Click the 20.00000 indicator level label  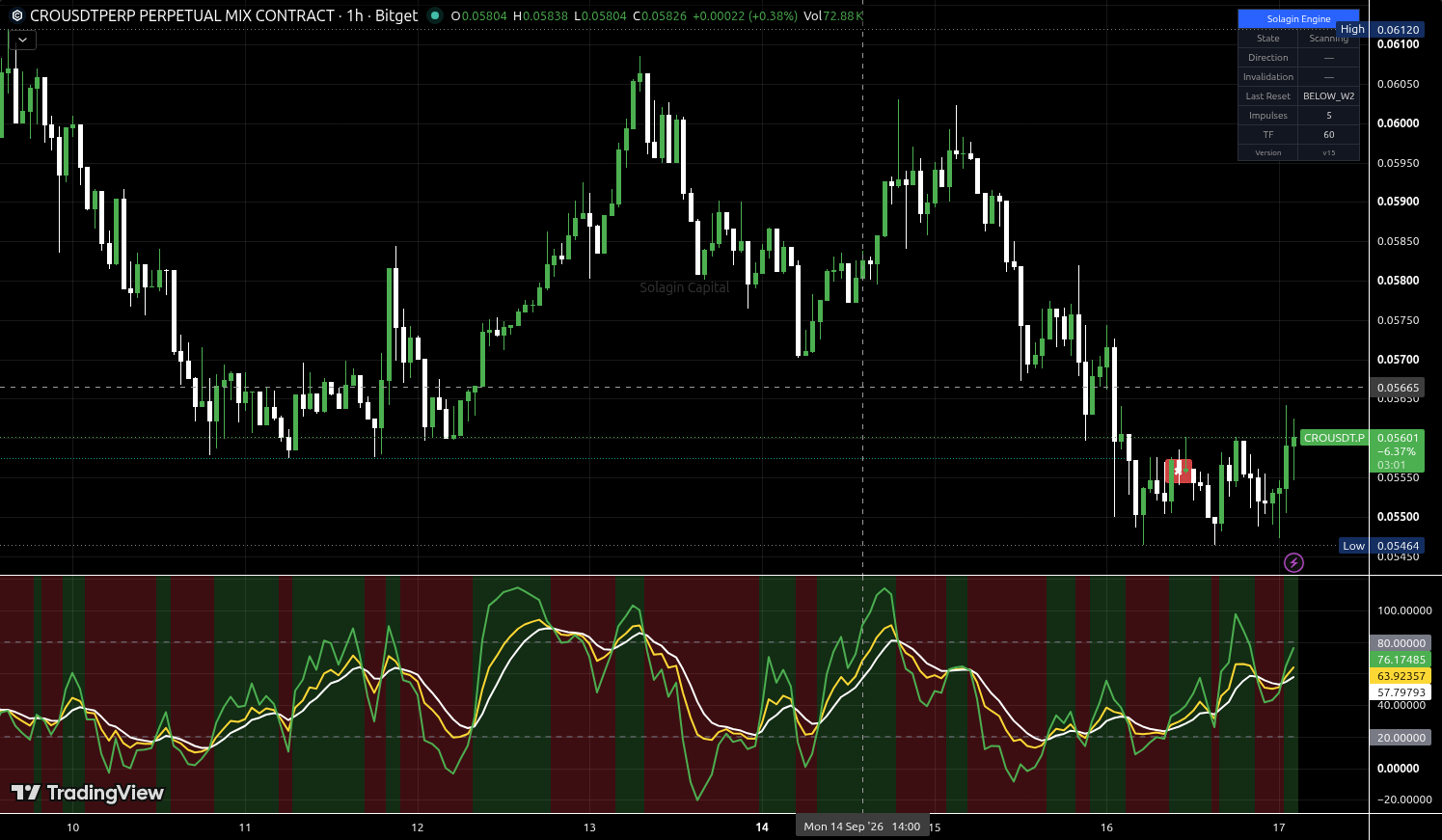[x=1401, y=738]
